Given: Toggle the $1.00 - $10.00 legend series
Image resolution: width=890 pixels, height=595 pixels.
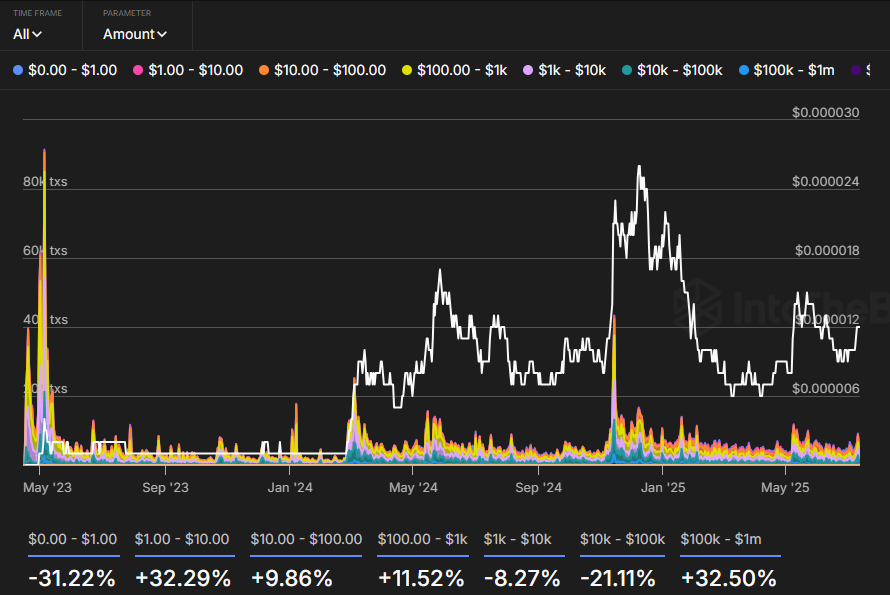Looking at the screenshot, I should (188, 70).
